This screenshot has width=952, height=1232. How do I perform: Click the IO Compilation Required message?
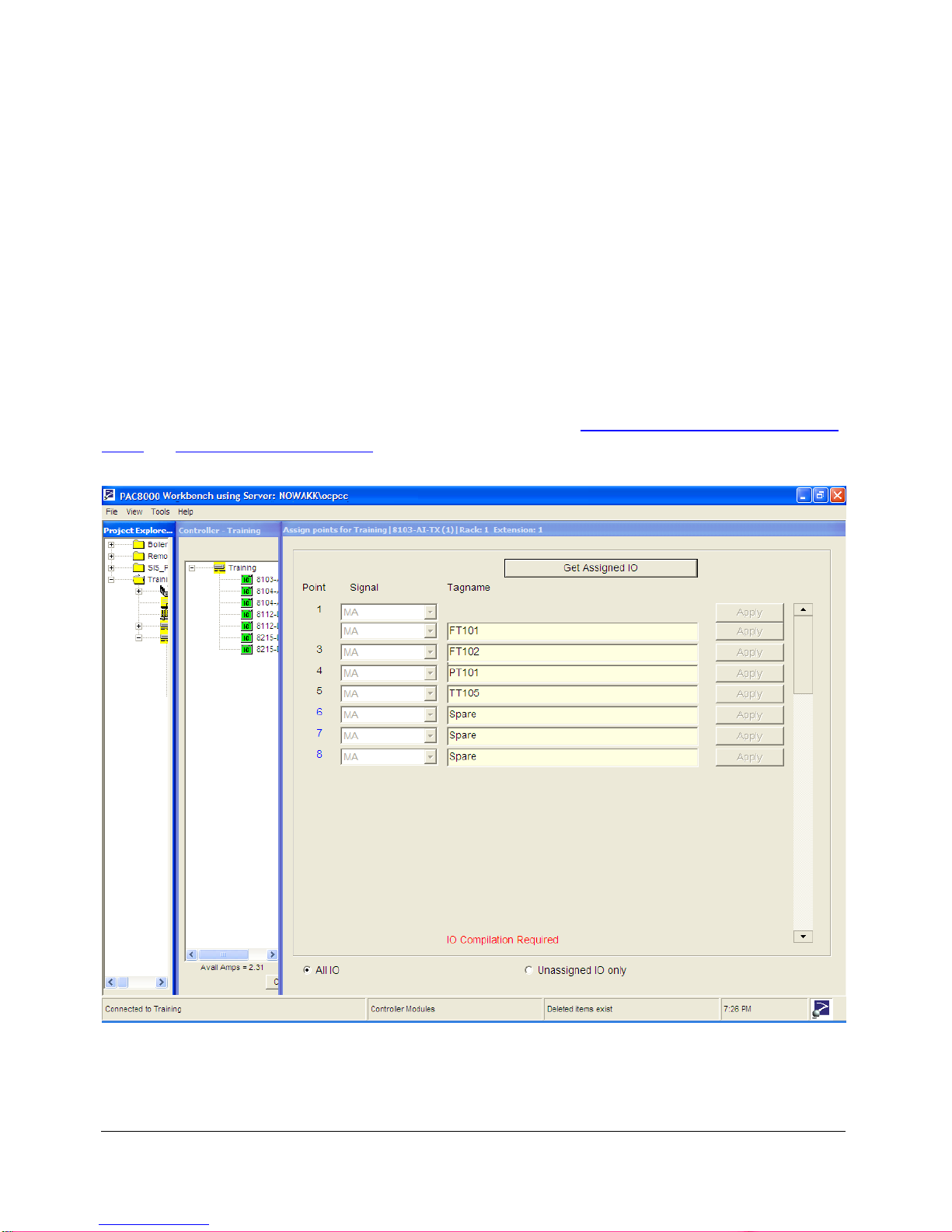502,940
